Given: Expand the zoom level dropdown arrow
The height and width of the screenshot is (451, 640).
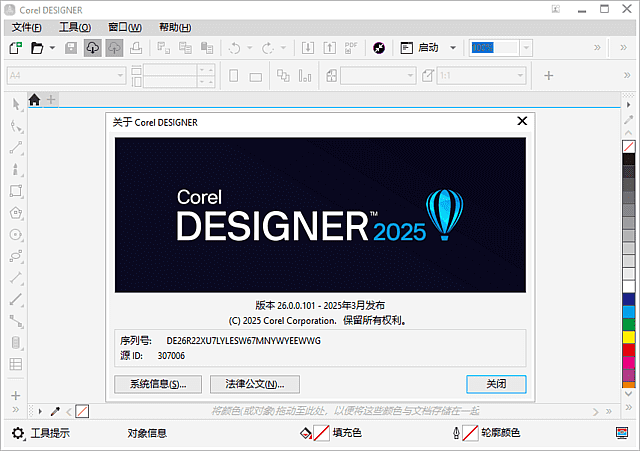Looking at the screenshot, I should coord(526,48).
